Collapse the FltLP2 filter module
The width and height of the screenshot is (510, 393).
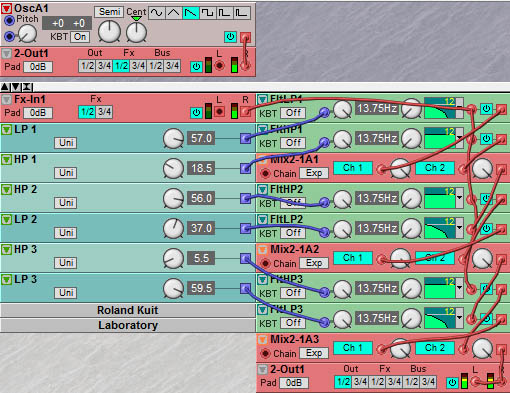(x=262, y=220)
